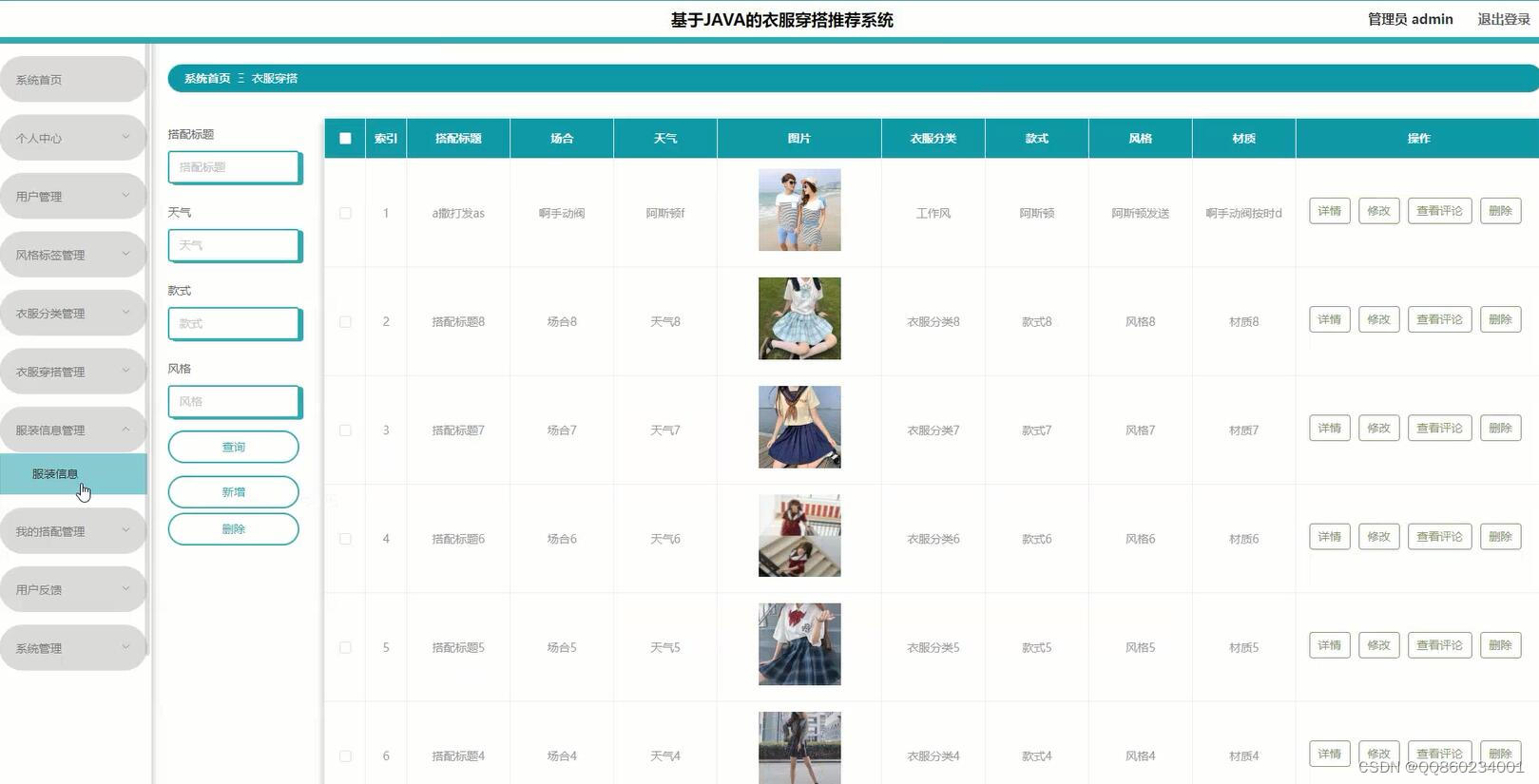Click the 删除 button below 新增
This screenshot has height=784, width=1539.
(x=234, y=529)
